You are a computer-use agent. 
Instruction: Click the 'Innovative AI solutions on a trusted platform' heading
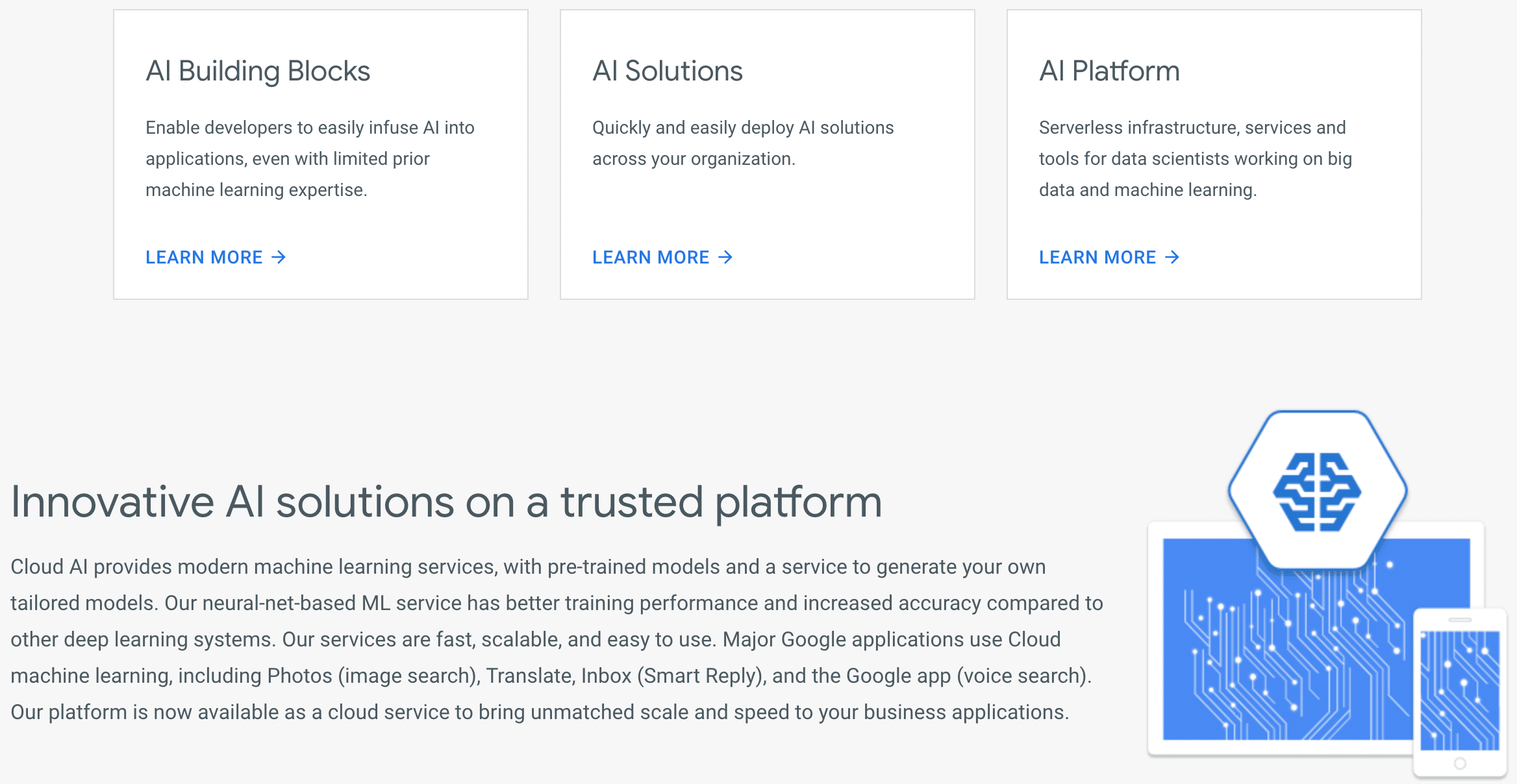pyautogui.click(x=446, y=502)
